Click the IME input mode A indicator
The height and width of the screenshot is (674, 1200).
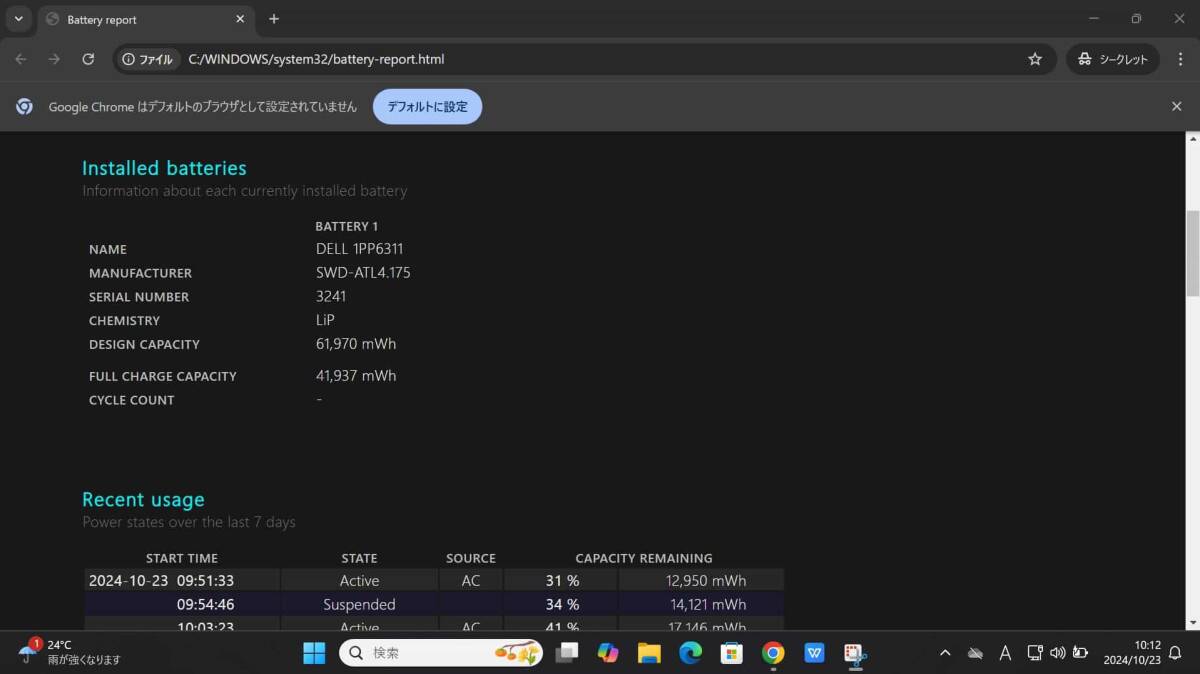1005,653
